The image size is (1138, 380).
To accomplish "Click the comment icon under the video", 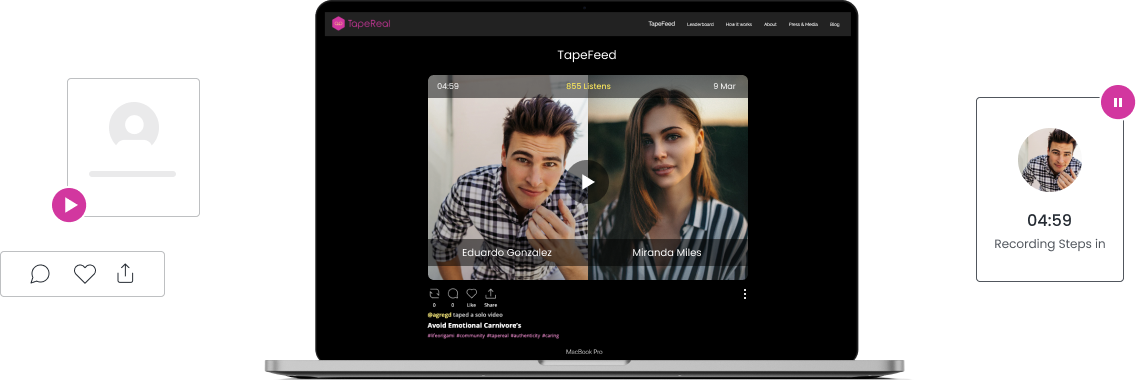I will click(452, 294).
